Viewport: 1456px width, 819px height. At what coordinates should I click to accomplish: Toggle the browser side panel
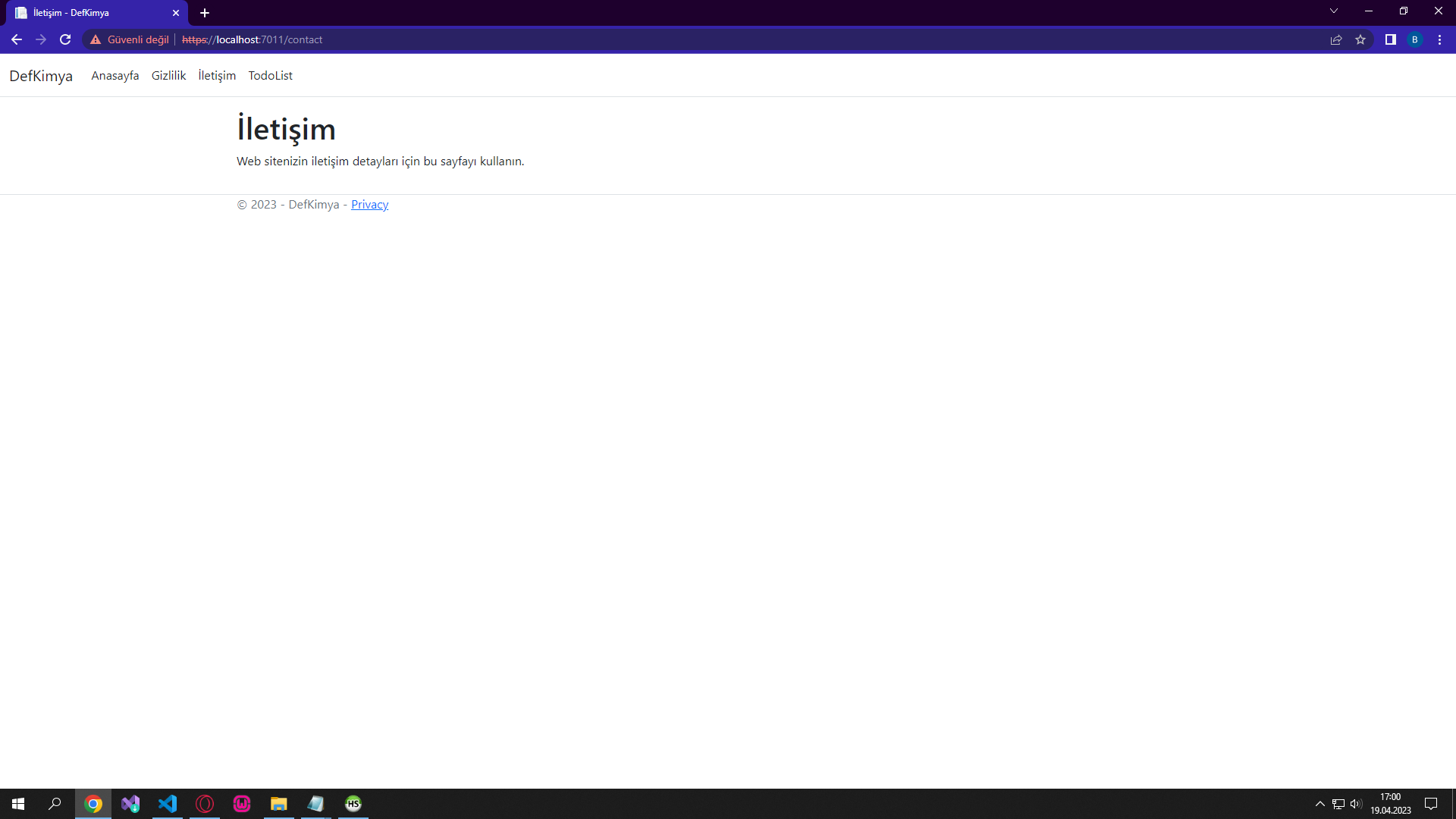(x=1390, y=39)
